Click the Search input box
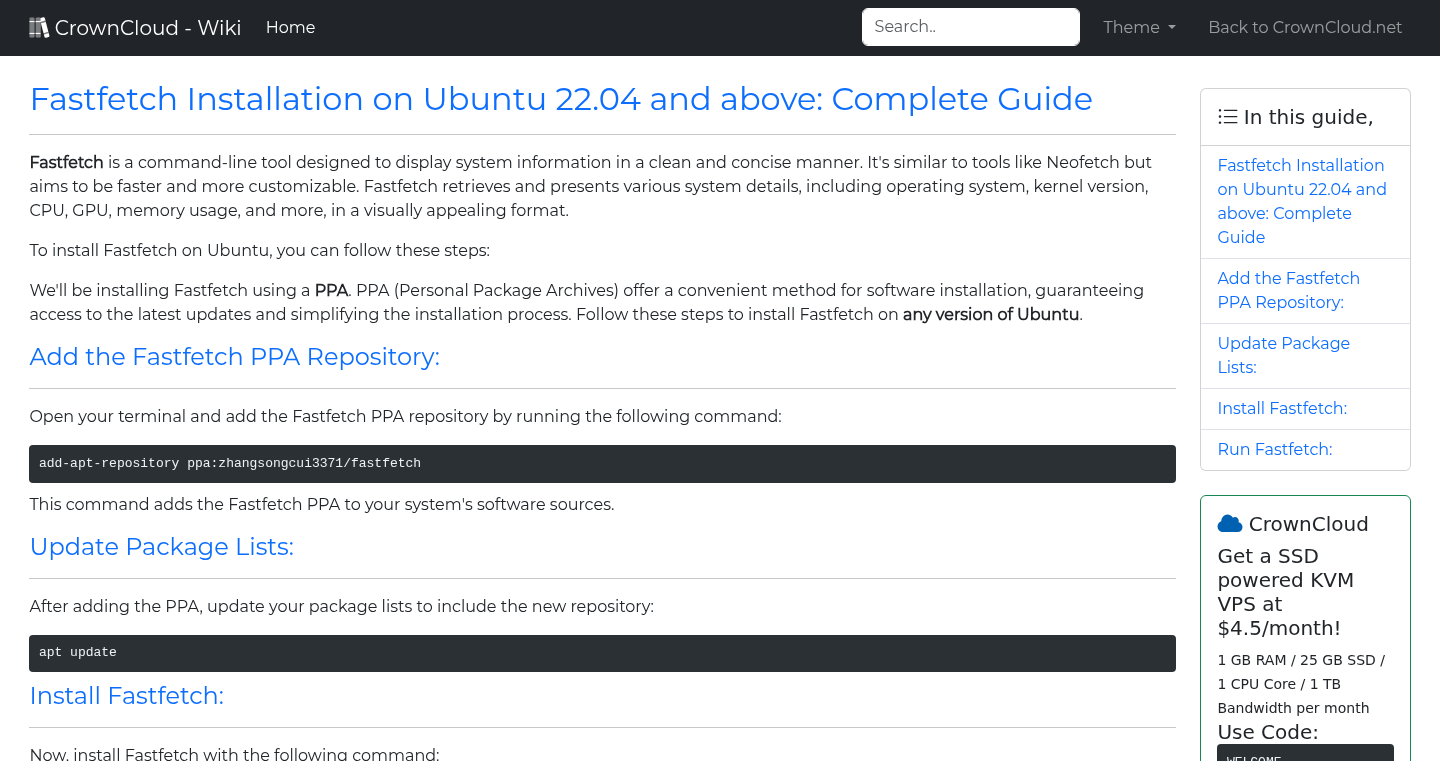Viewport: 1440px width, 761px height. point(970,27)
